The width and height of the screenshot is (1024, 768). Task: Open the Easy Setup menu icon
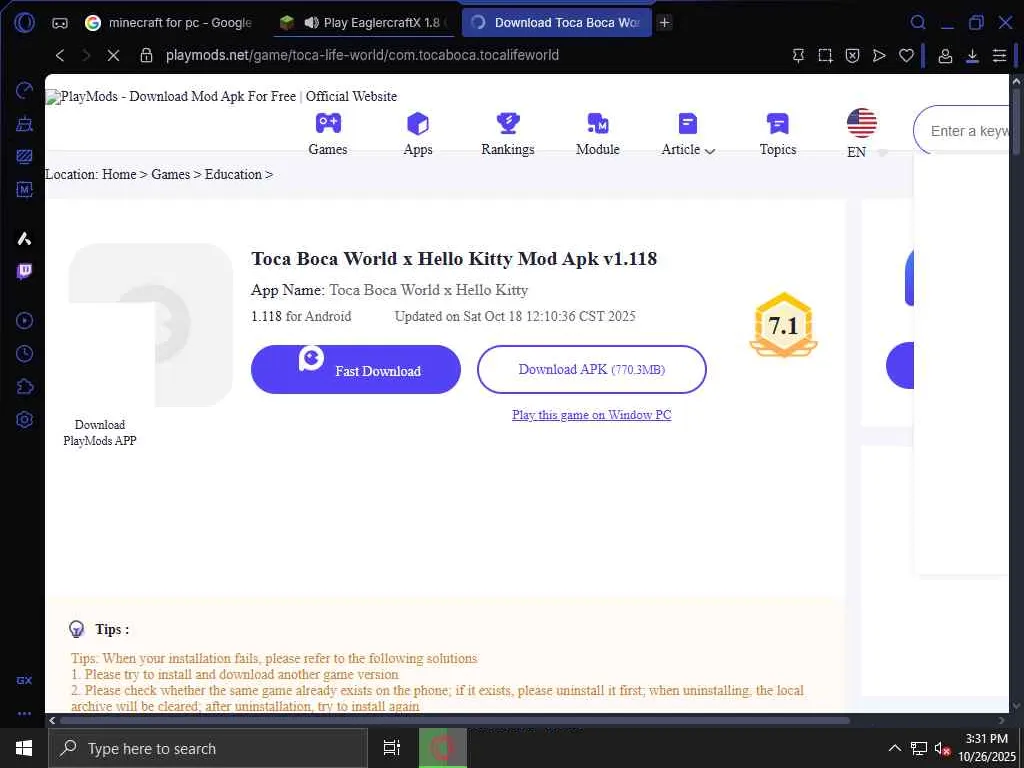[999, 56]
